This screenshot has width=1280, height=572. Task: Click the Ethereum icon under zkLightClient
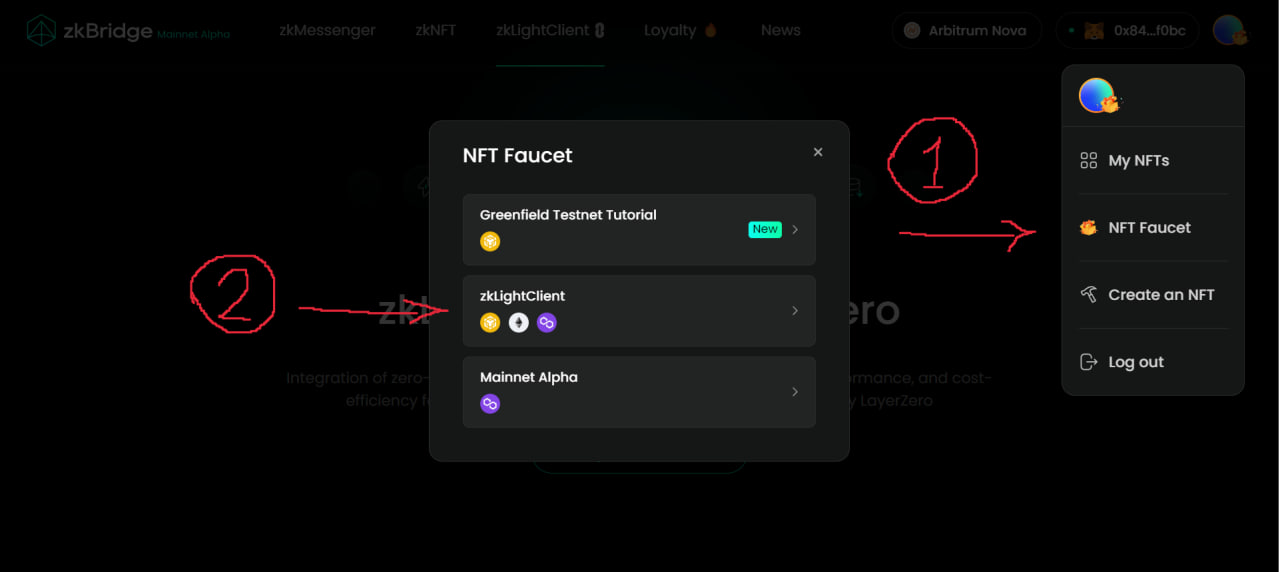(518, 322)
